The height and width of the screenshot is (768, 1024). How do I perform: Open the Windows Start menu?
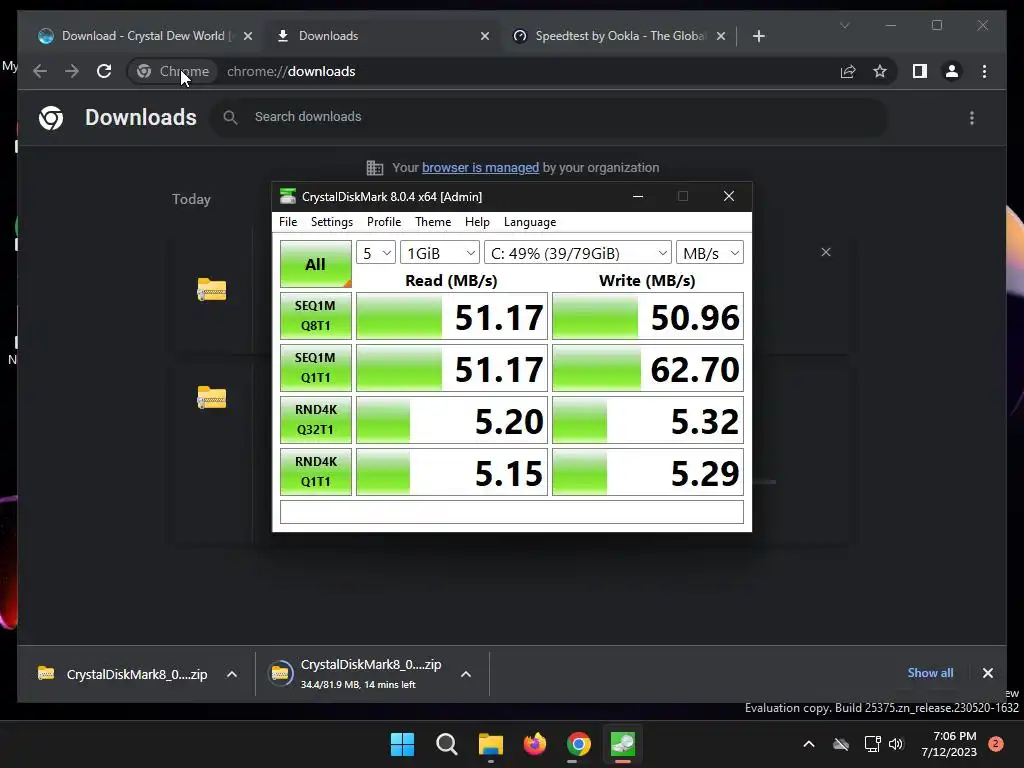(402, 744)
